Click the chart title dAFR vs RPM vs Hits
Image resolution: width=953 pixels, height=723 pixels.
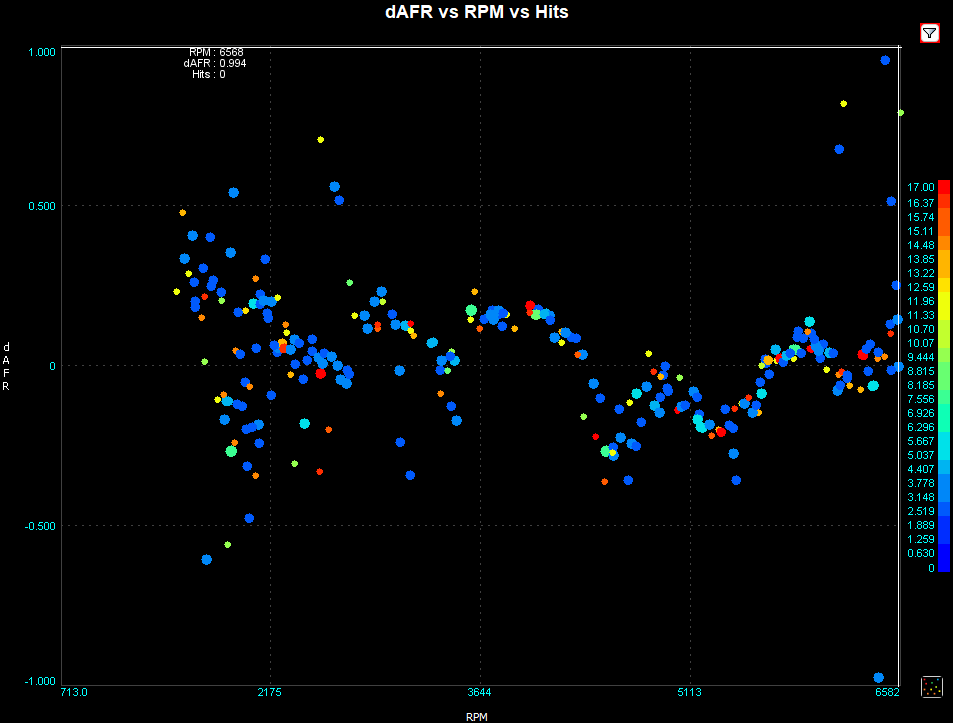pyautogui.click(x=477, y=12)
